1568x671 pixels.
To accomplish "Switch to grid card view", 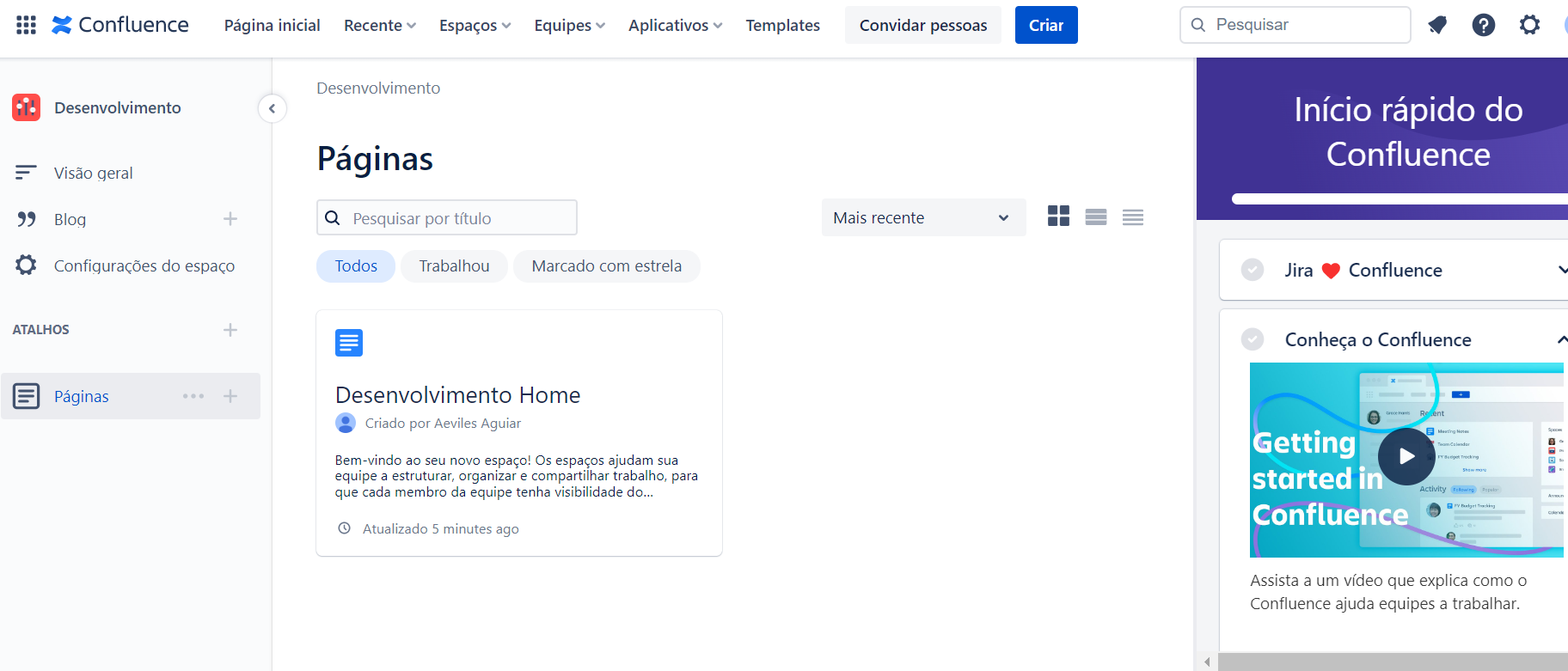I will (1059, 217).
